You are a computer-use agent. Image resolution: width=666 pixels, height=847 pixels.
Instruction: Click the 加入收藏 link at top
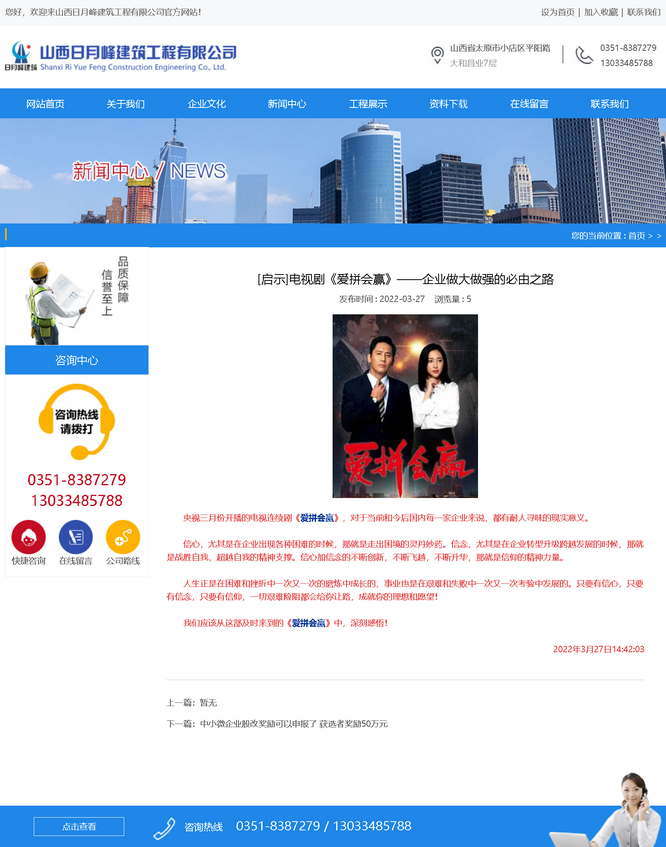[601, 12]
